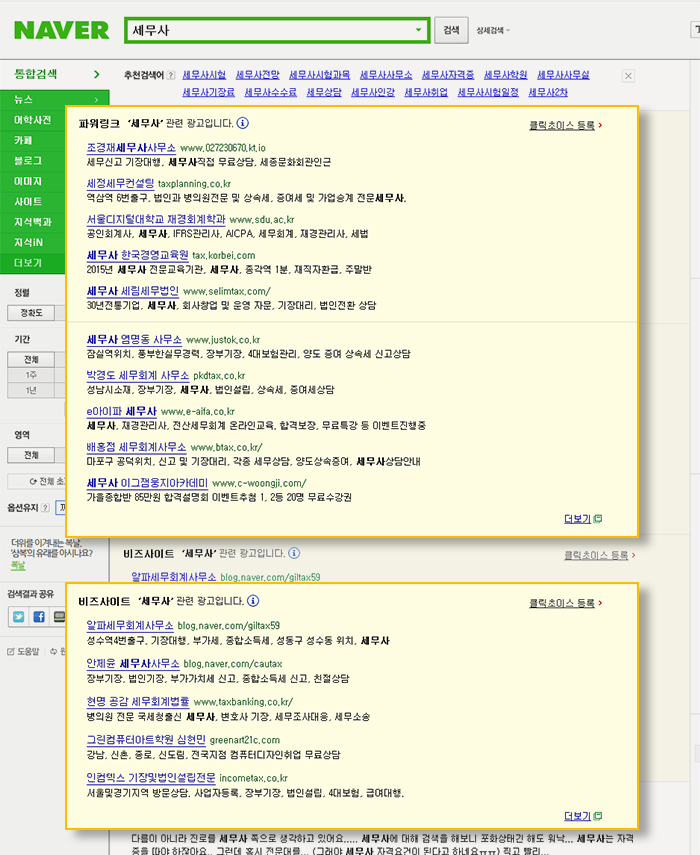Open the 사이트 menu item

click(28, 202)
